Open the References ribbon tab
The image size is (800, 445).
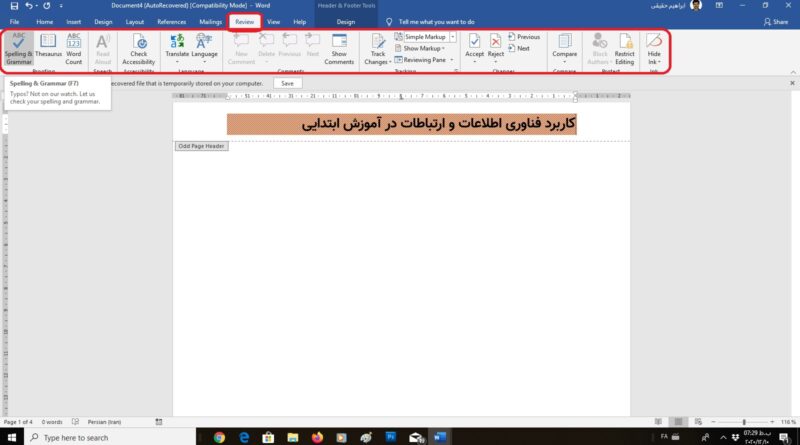[x=172, y=21]
